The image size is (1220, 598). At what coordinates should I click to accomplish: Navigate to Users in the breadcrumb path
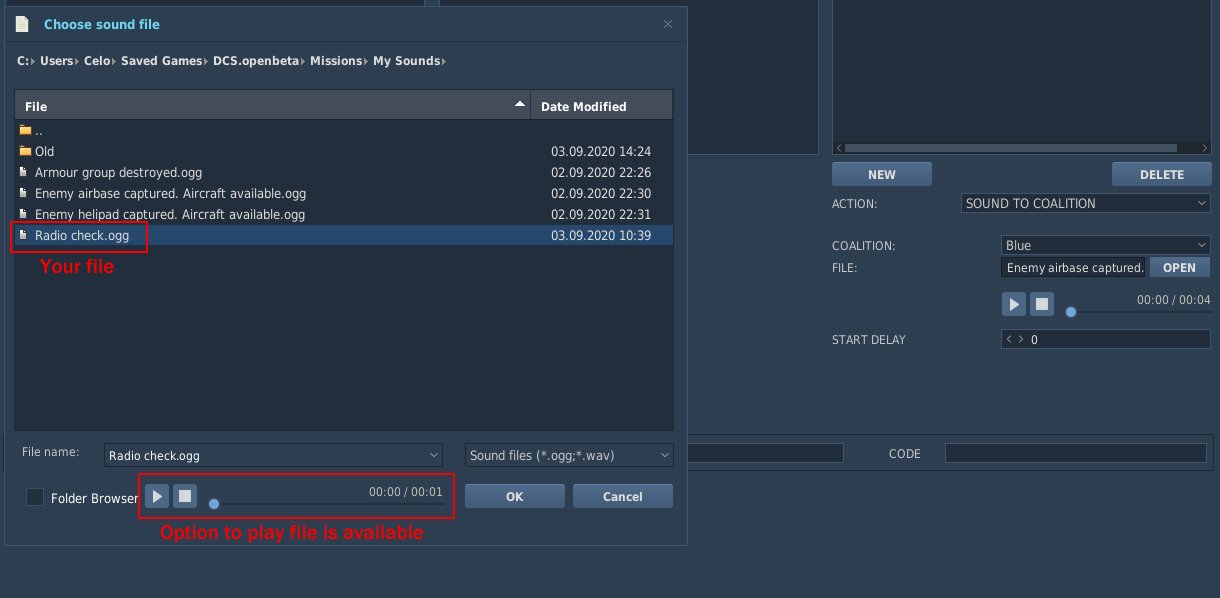(57, 61)
